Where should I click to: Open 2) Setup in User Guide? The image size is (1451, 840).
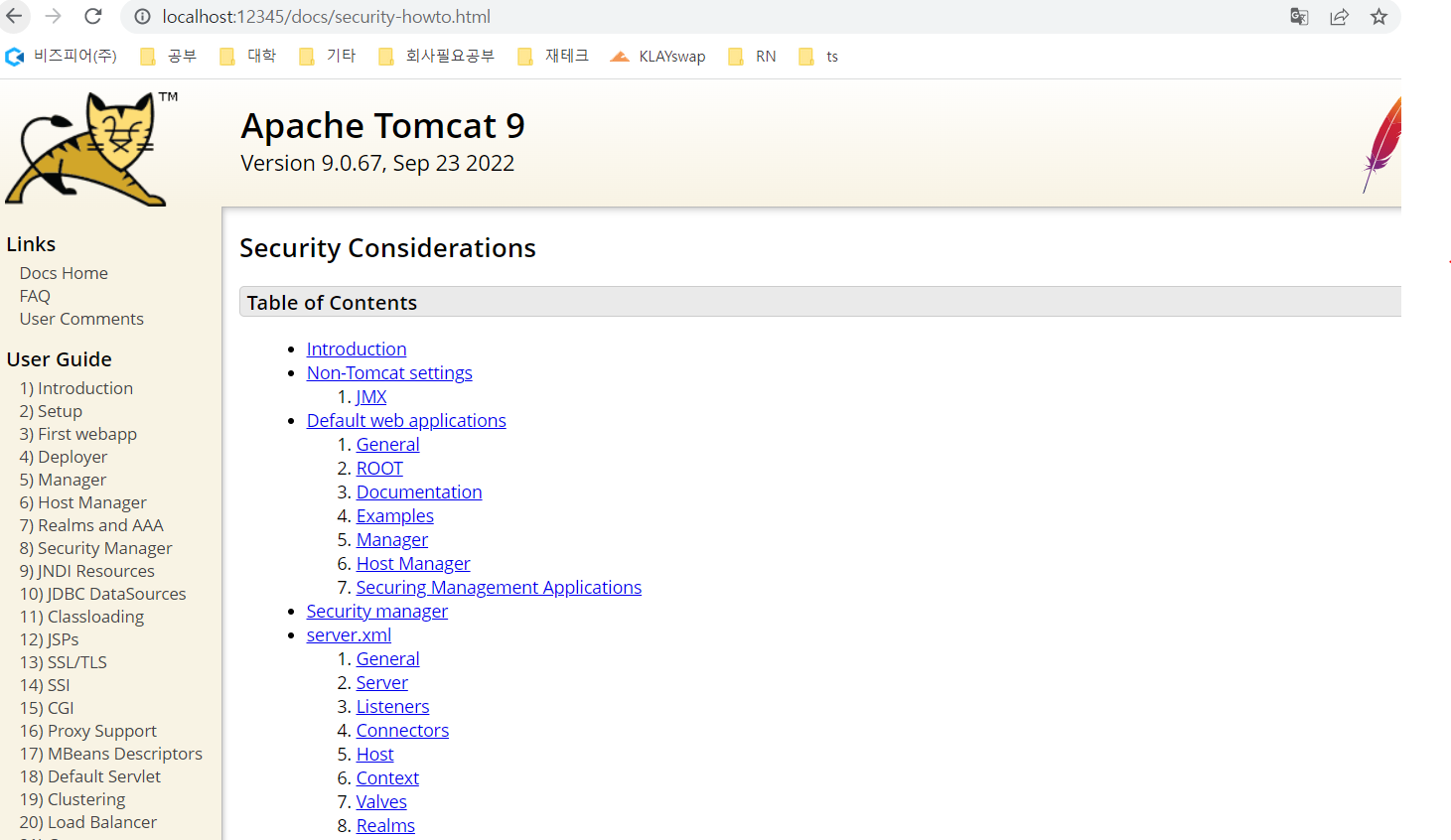pyautogui.click(x=51, y=411)
